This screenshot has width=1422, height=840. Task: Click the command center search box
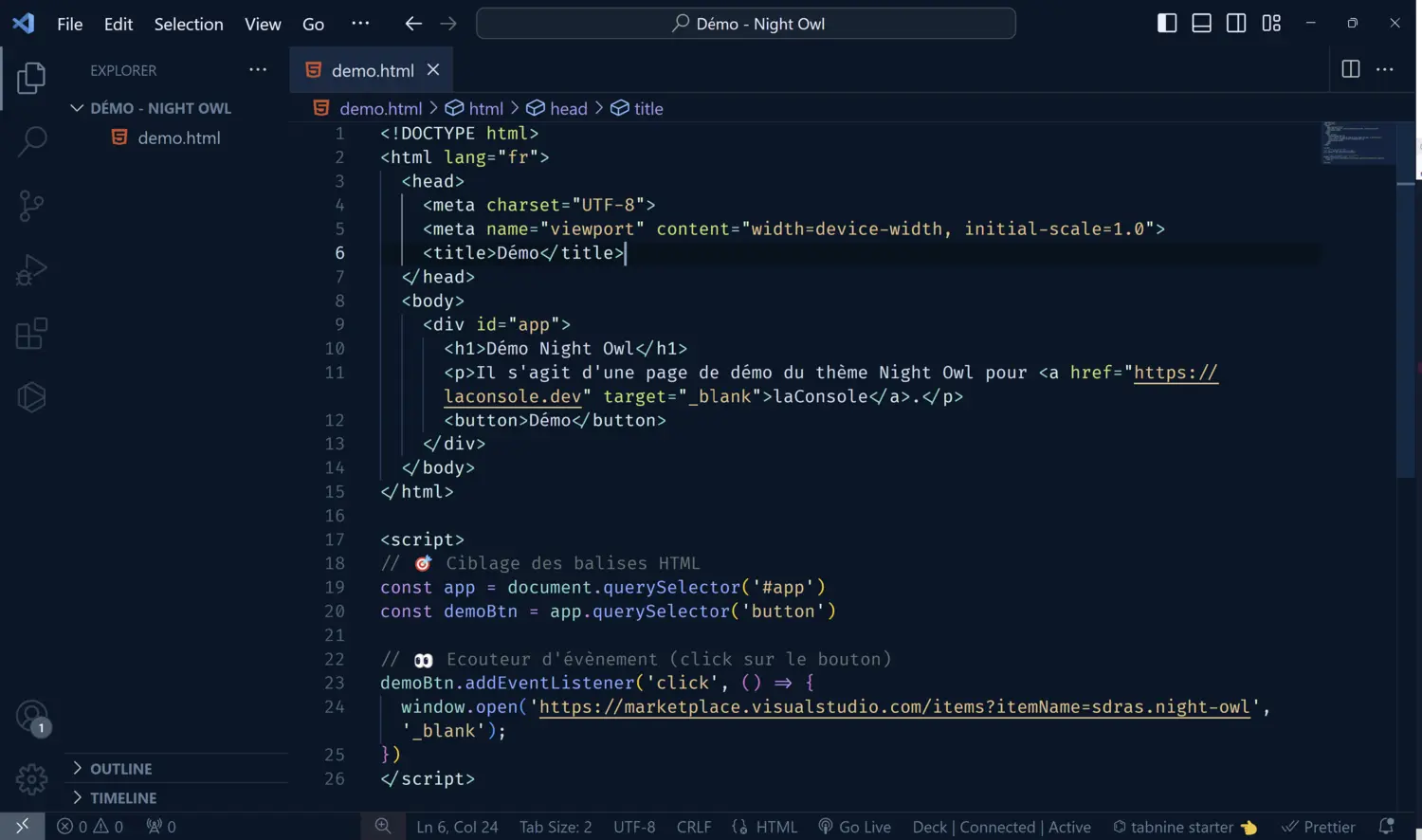746,24
